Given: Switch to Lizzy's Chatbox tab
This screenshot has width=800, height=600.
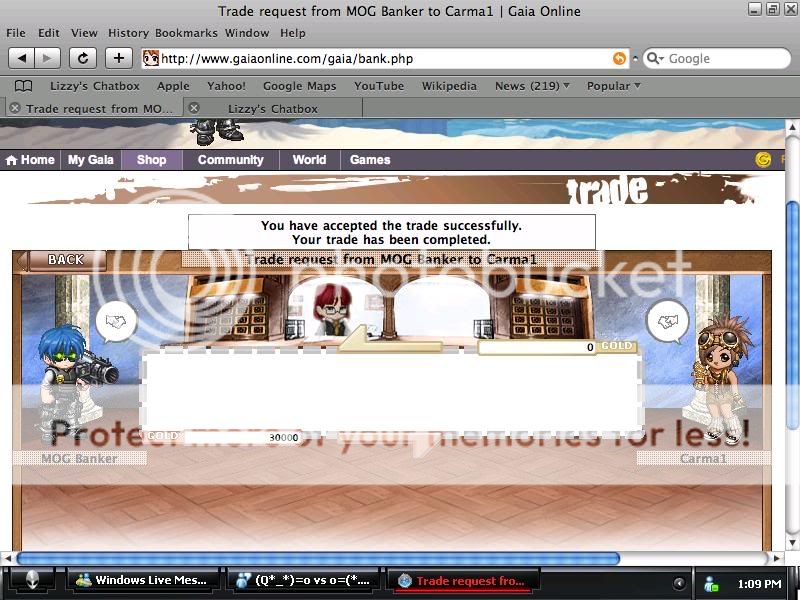Looking at the screenshot, I should pos(272,108).
